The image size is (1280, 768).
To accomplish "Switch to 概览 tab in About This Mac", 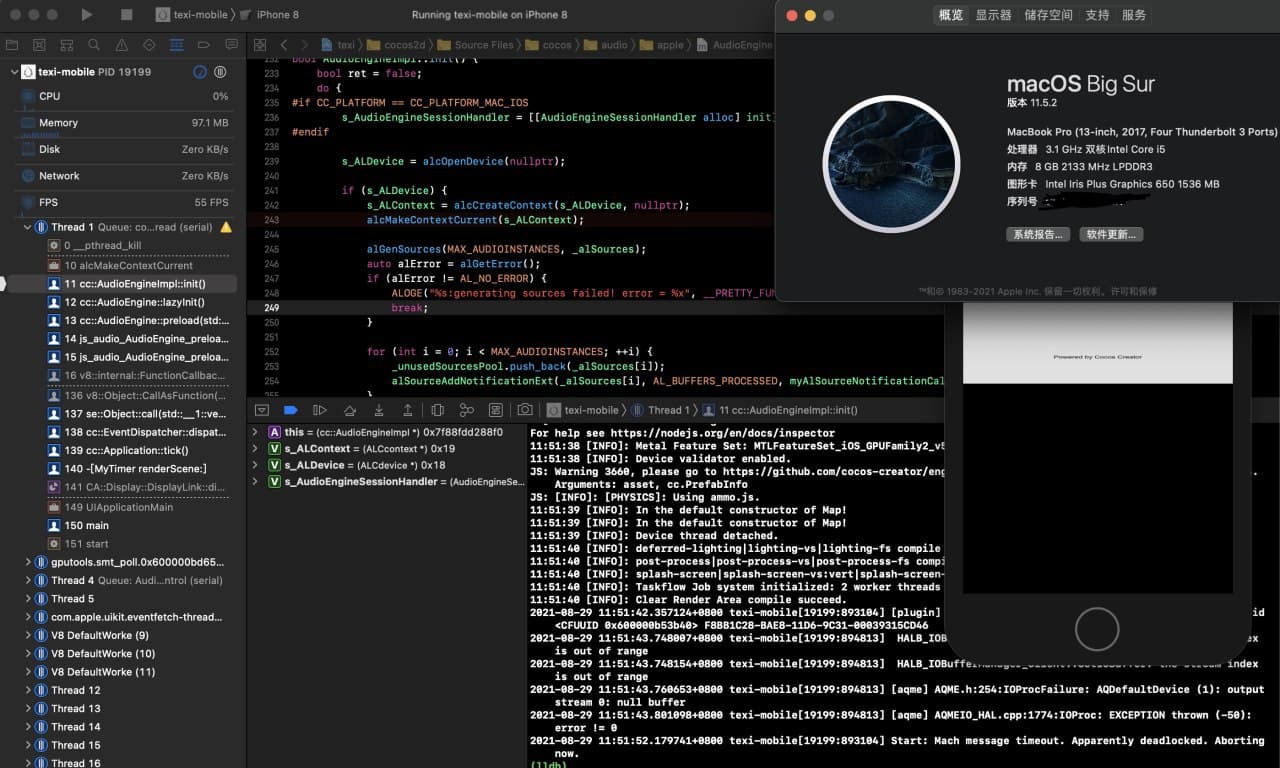I will pyautogui.click(x=951, y=15).
